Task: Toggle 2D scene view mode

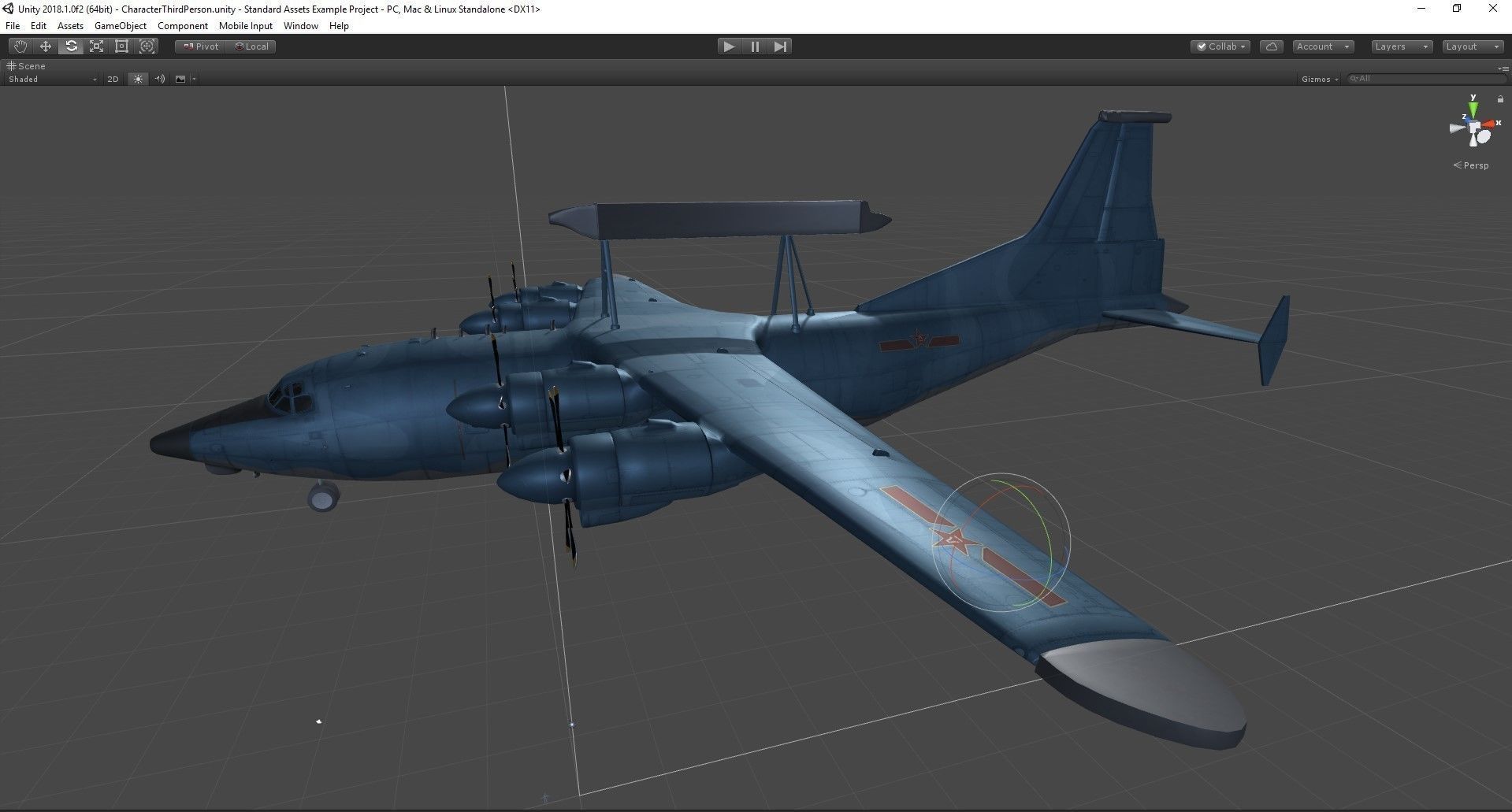Action: pos(113,79)
